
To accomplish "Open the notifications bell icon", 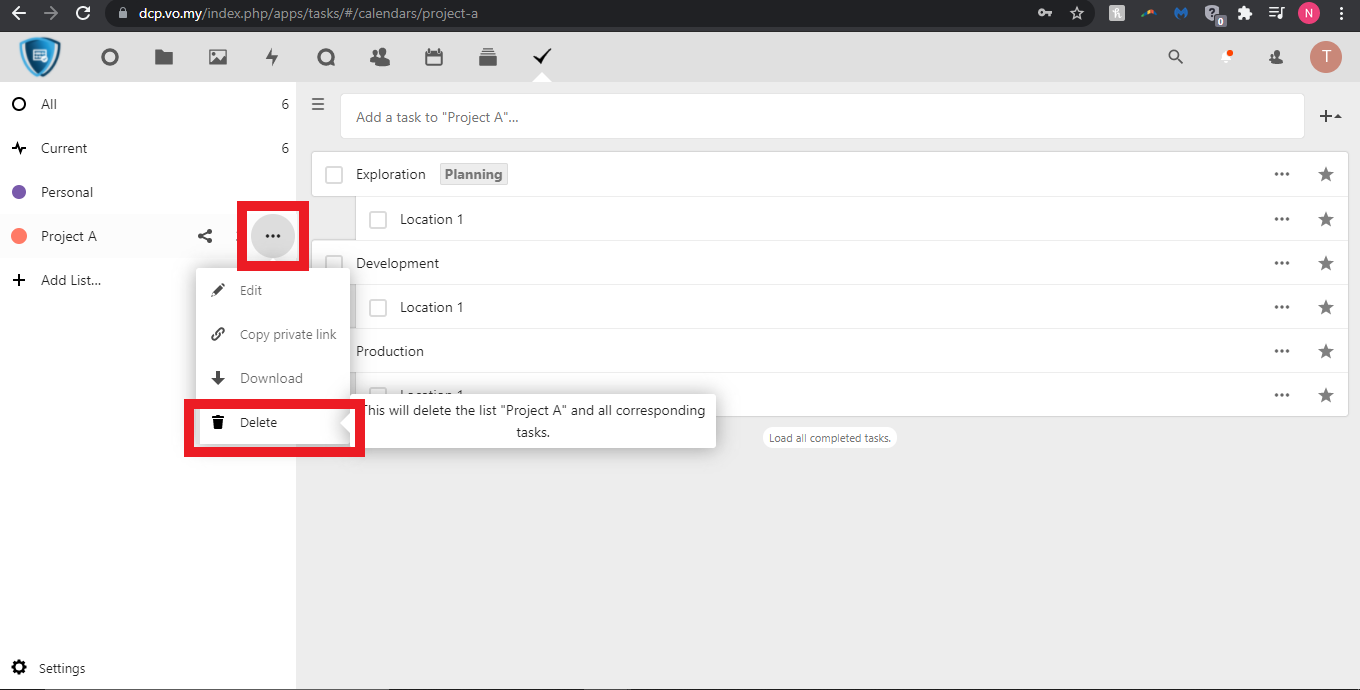I will pos(1226,57).
